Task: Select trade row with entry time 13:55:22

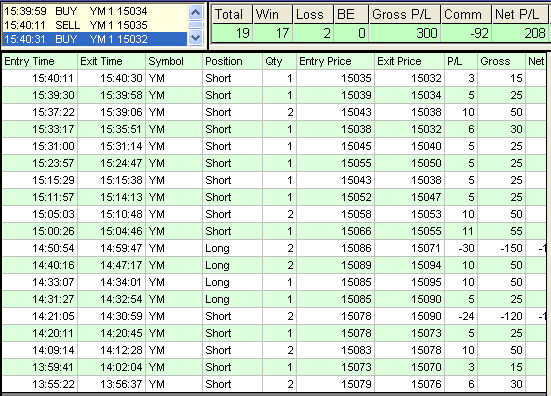Action: (x=274, y=384)
